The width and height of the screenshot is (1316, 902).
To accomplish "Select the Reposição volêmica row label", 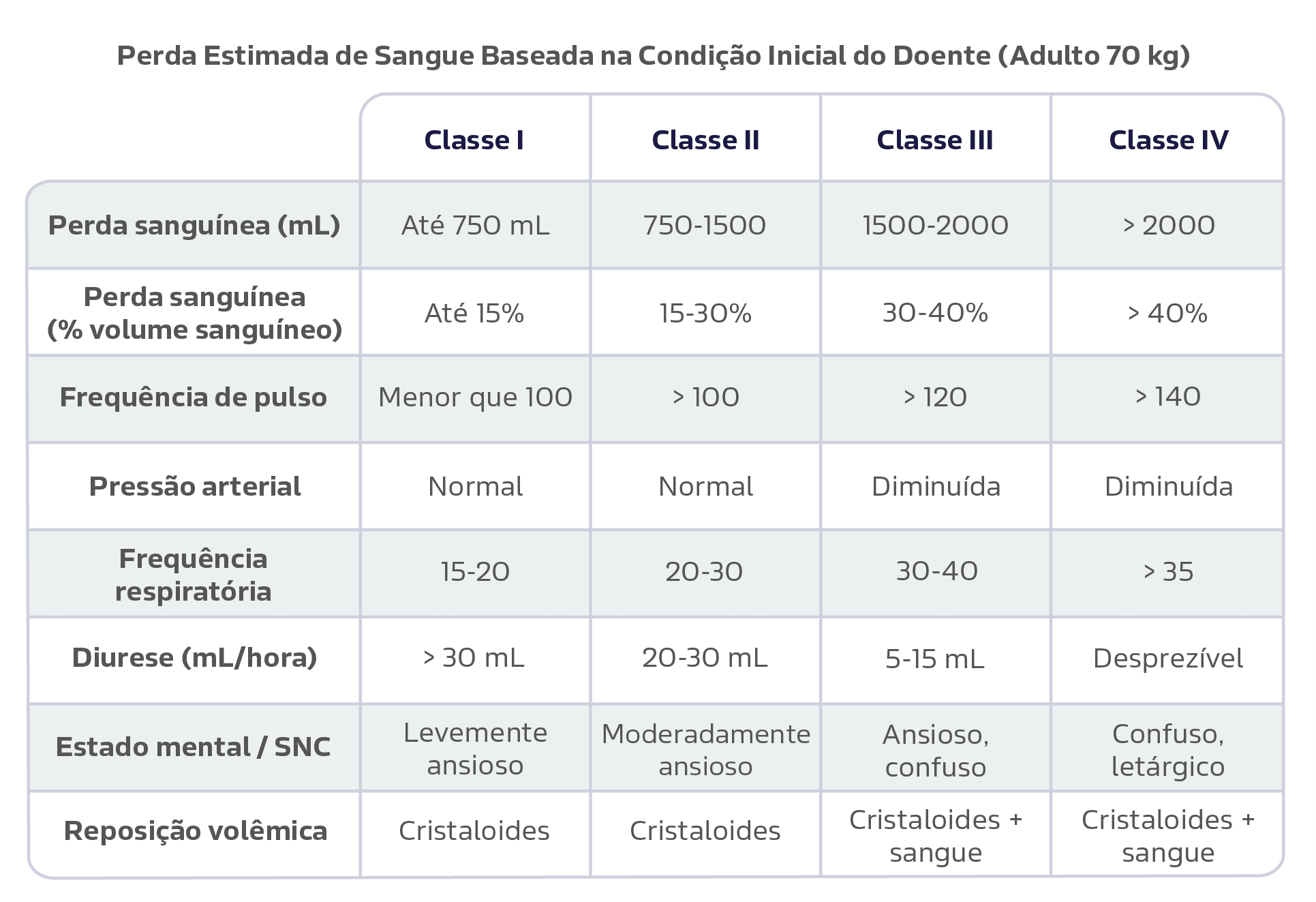I will [196, 830].
